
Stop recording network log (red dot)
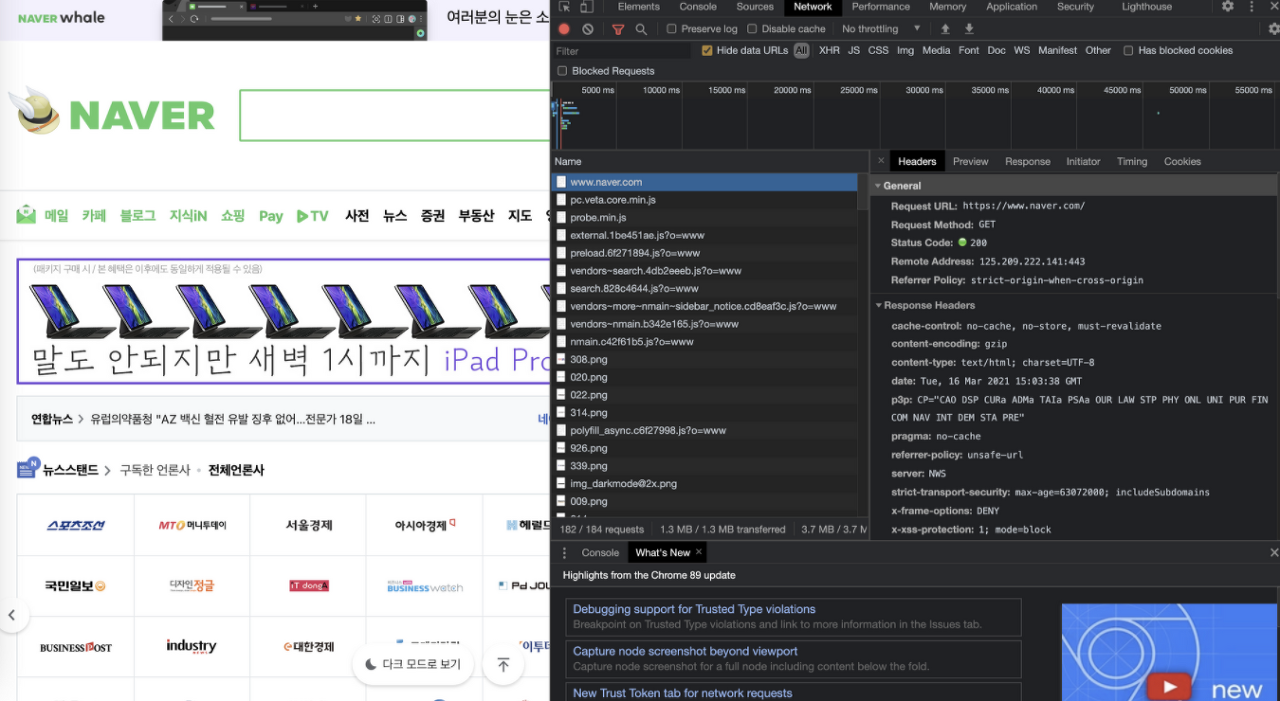click(x=564, y=29)
